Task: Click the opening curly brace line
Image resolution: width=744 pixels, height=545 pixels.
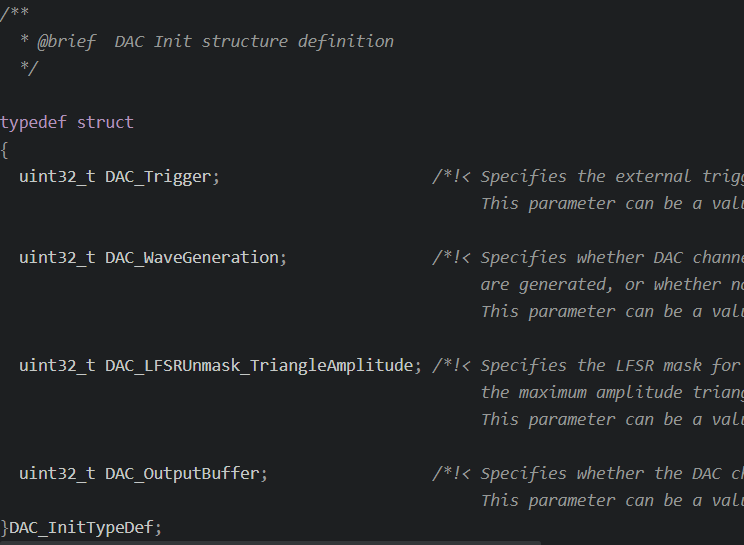Action: tap(4, 150)
